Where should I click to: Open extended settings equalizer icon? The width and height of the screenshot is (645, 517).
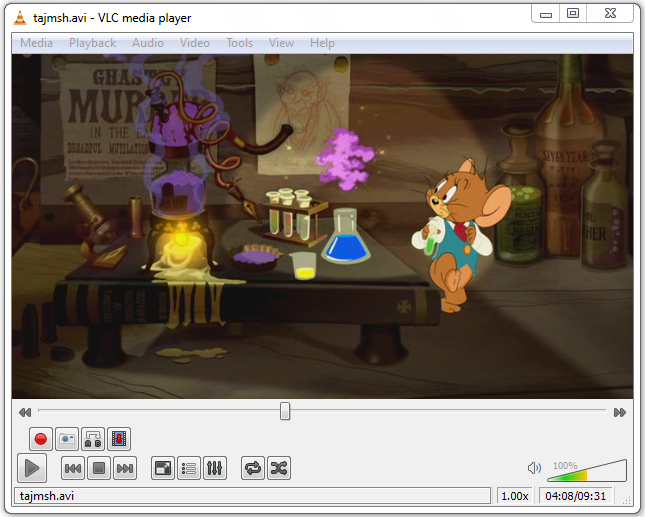[214, 468]
